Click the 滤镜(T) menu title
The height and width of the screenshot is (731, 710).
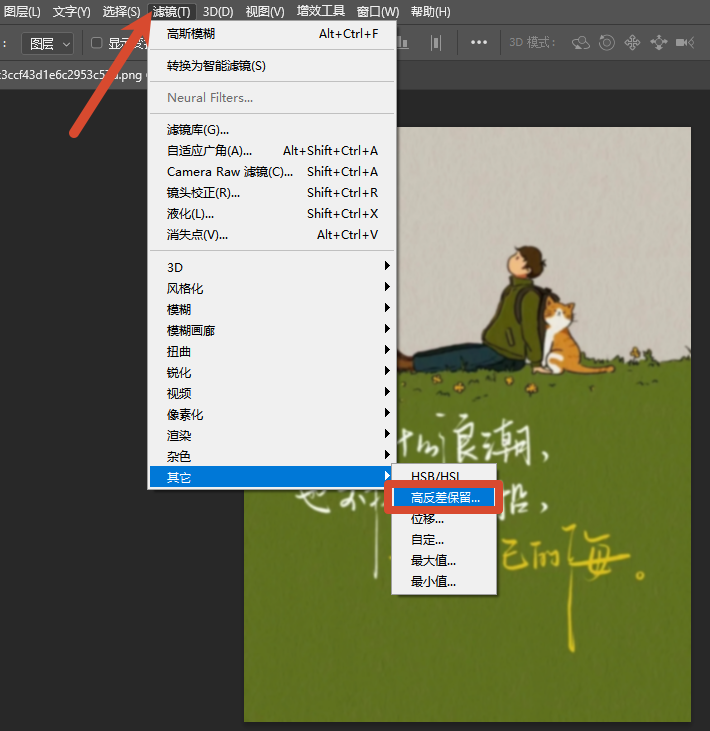pos(171,12)
